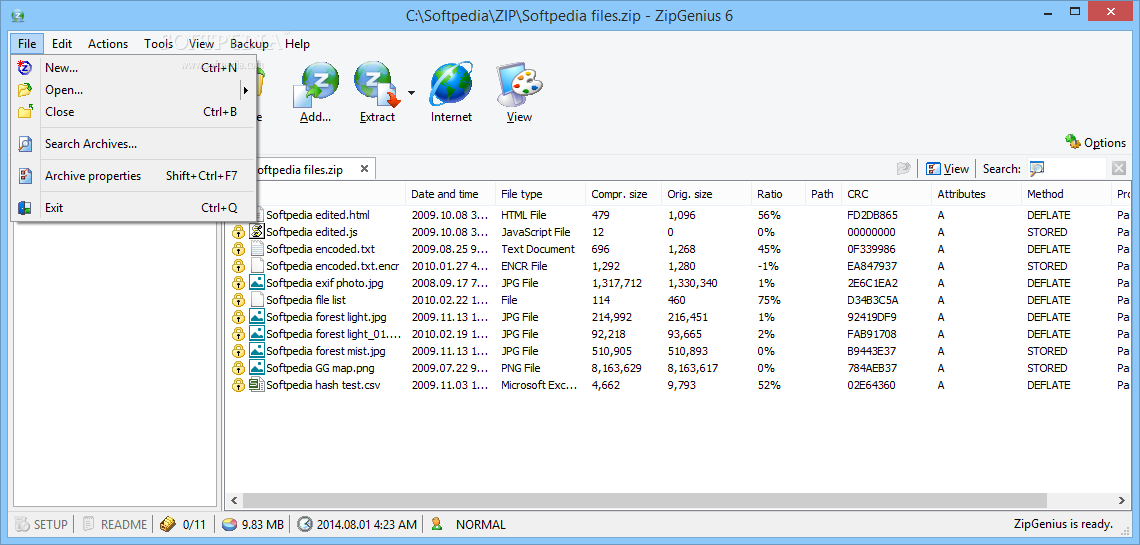Image resolution: width=1140 pixels, height=545 pixels.
Task: Click the Close folder icon in File menu
Action: [x=25, y=112]
